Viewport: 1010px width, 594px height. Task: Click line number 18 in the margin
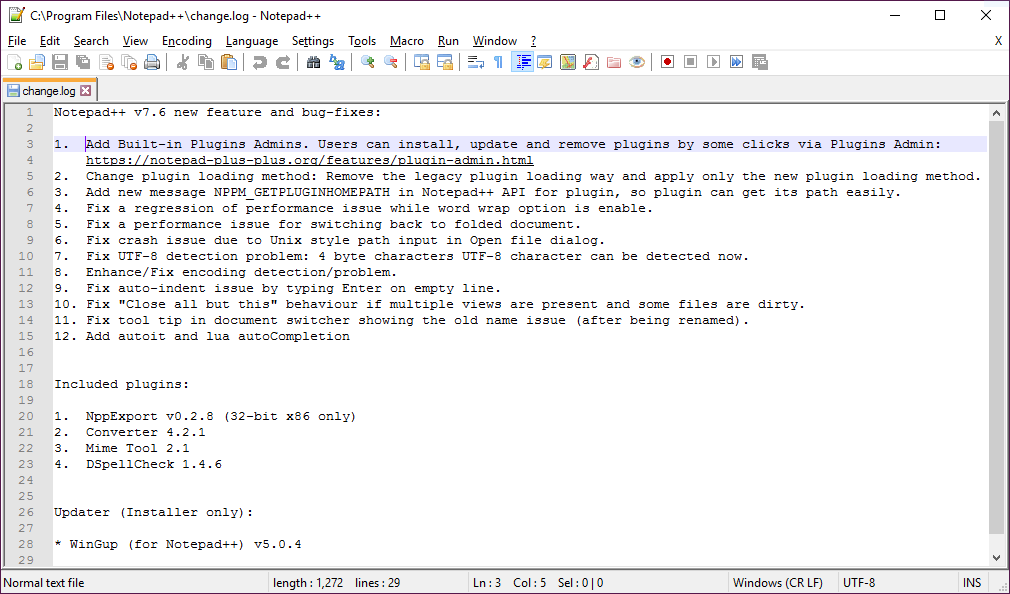[26, 385]
